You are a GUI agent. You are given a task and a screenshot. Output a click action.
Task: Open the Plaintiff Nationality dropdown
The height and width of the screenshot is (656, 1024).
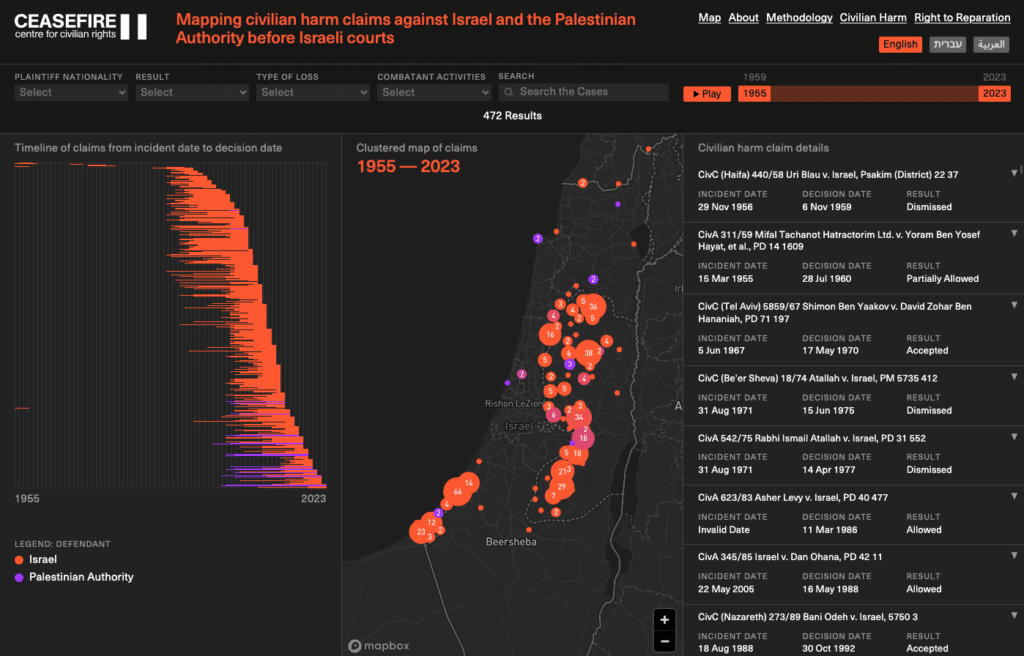[x=71, y=92]
